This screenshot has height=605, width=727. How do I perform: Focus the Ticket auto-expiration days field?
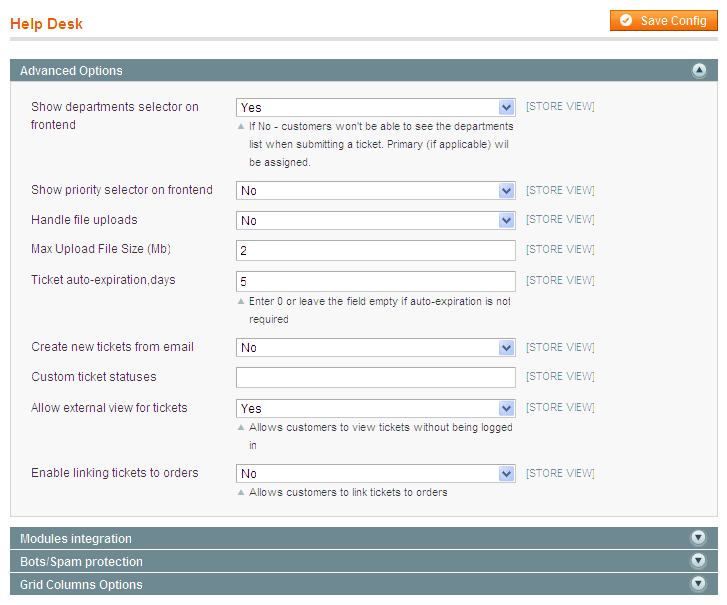tap(376, 281)
